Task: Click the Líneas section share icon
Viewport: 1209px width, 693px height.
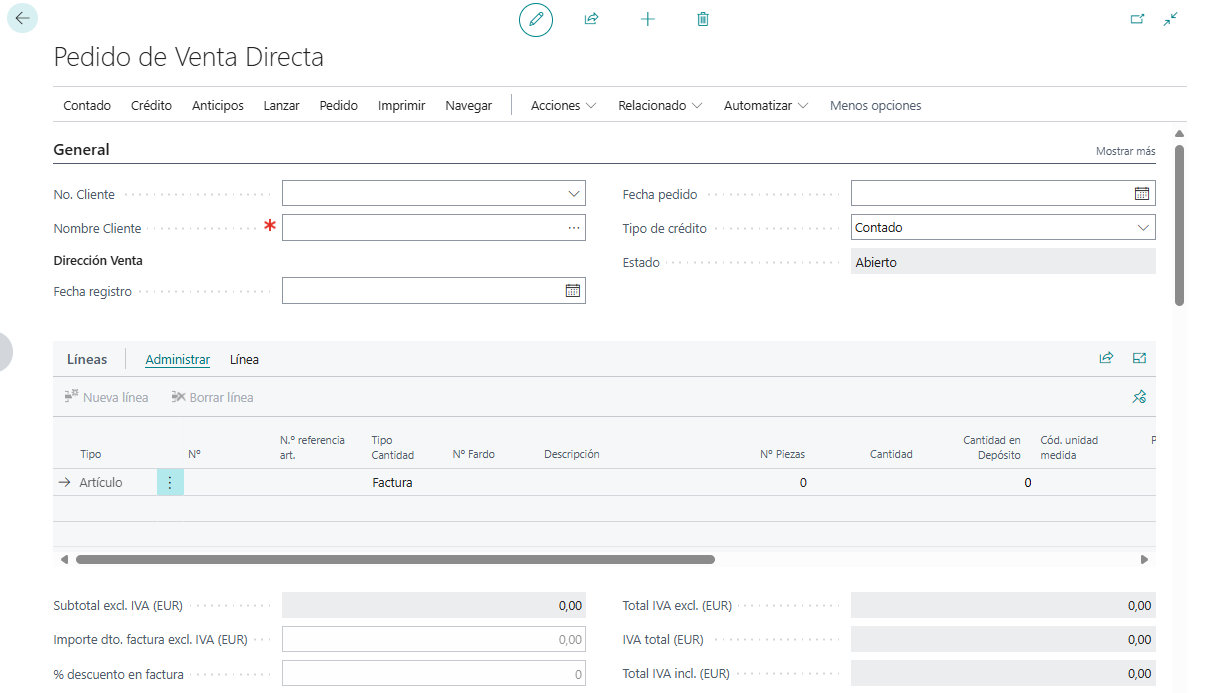Action: coord(1106,358)
